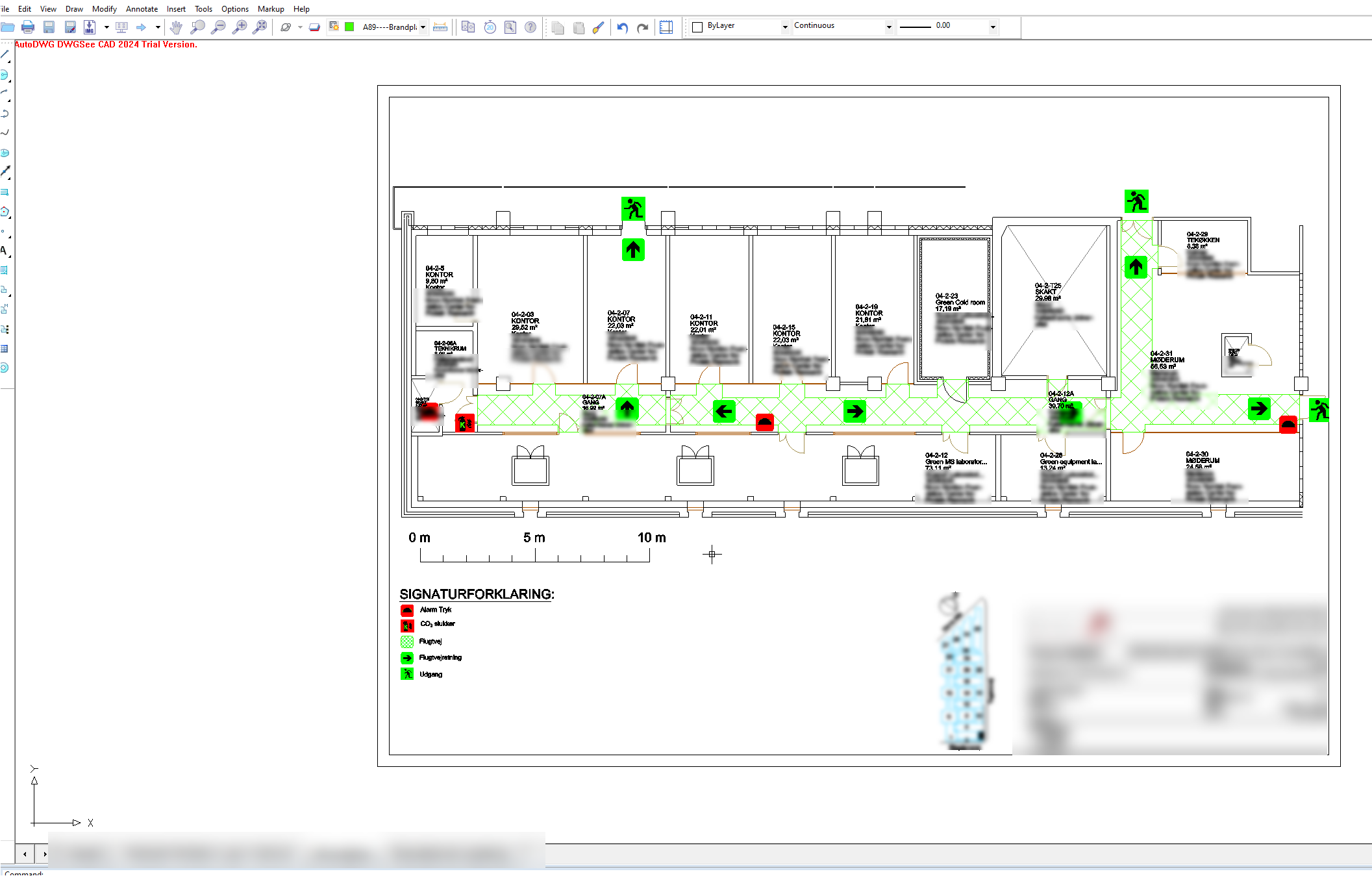Open the ByLayer color dropdown
Viewport: 1372px width, 876px height.
pos(785,27)
